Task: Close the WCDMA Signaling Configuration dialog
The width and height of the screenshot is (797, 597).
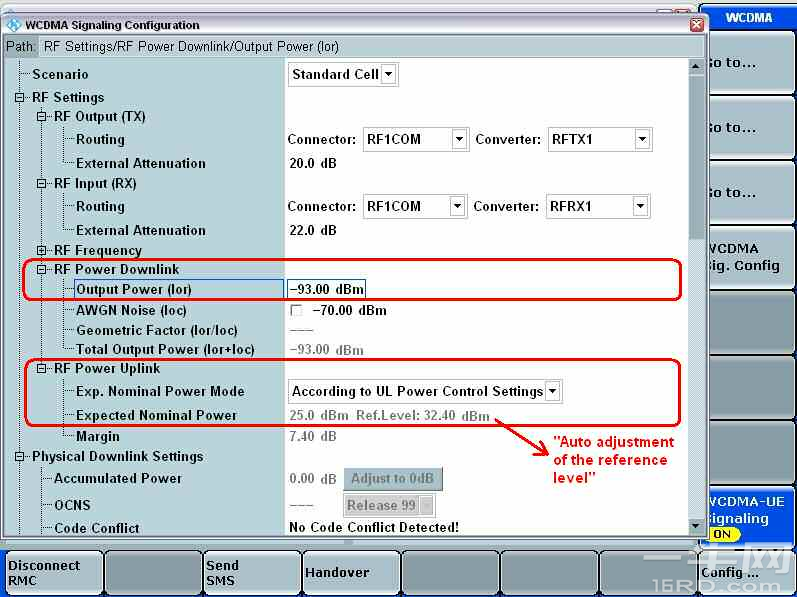Action: click(x=696, y=25)
